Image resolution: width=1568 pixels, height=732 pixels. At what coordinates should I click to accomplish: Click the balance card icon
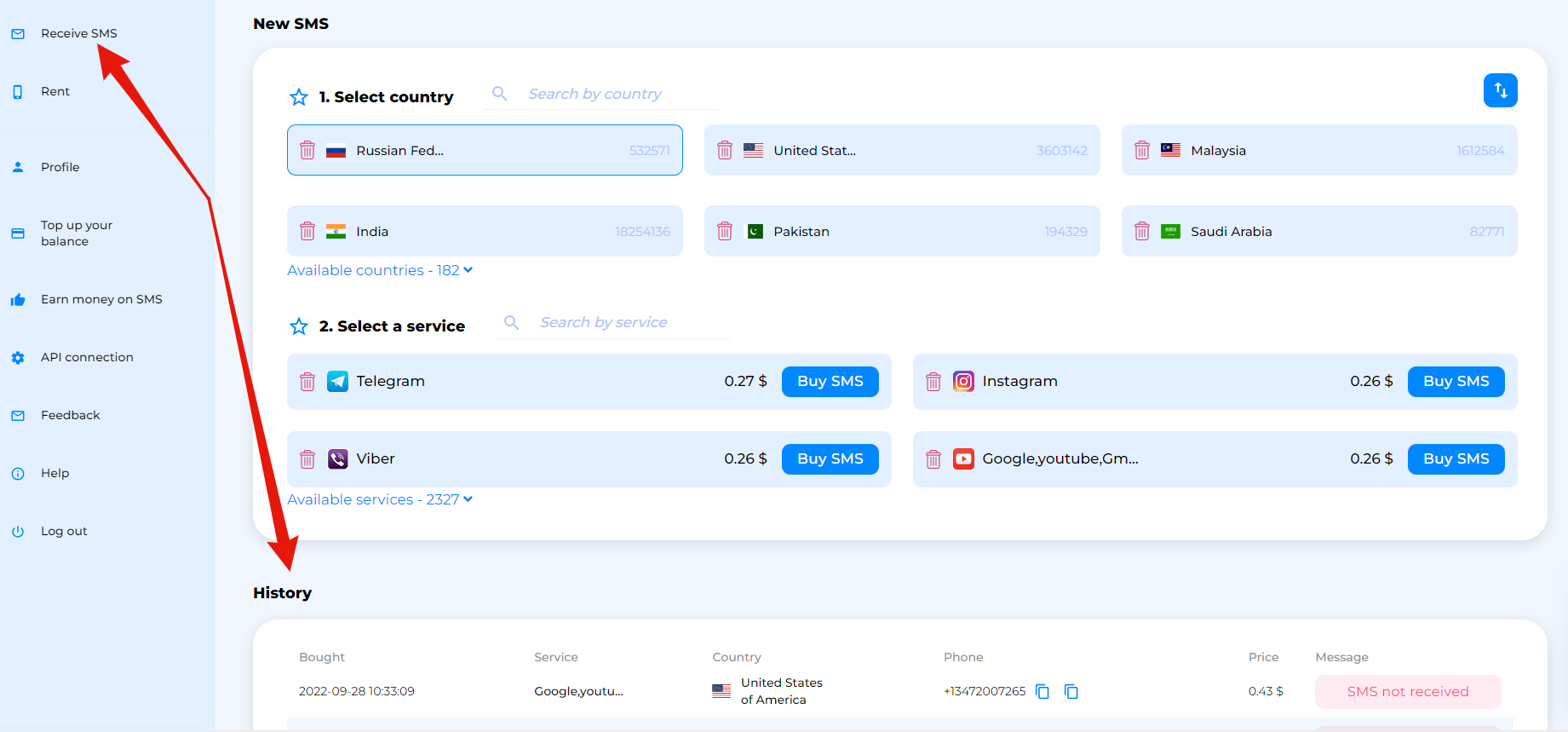[18, 233]
